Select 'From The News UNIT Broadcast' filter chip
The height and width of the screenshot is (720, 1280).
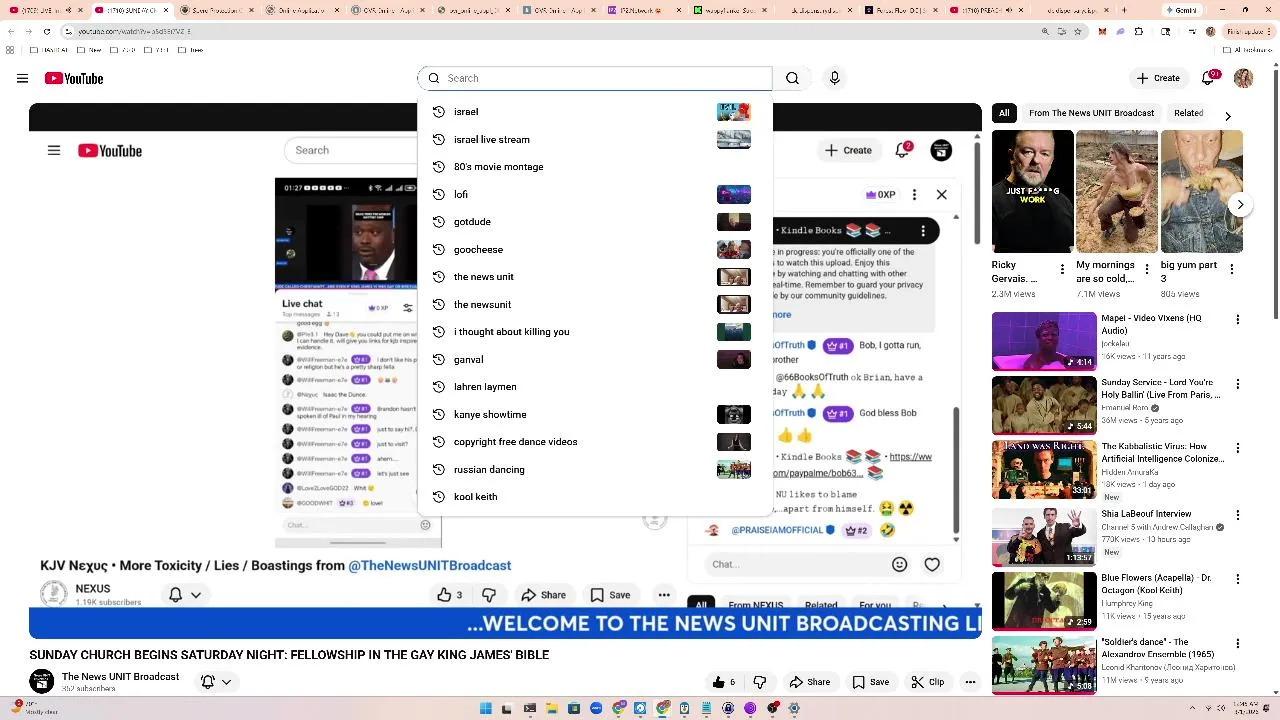point(1092,113)
